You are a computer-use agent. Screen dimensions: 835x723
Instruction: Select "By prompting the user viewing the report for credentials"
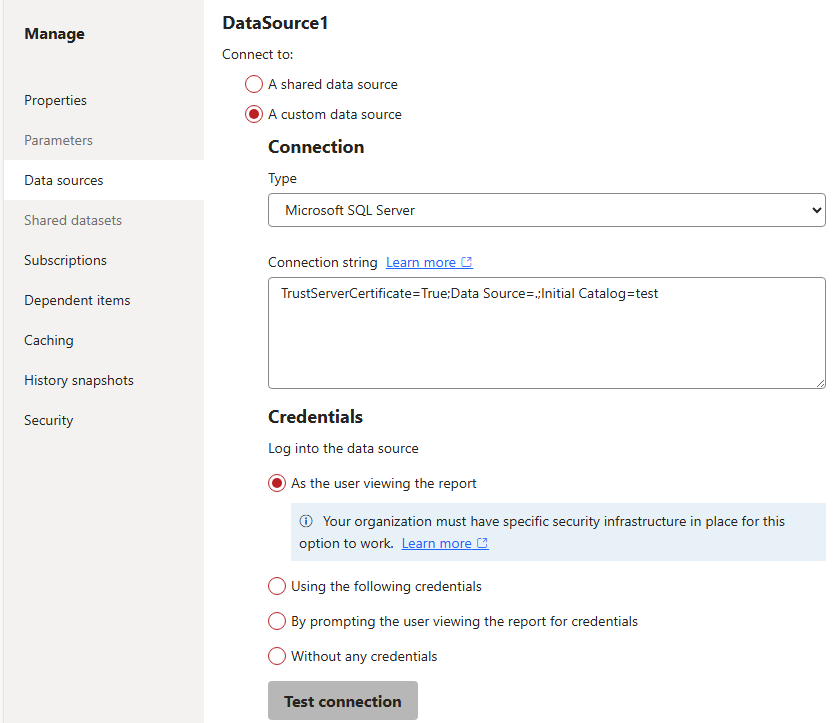point(277,621)
